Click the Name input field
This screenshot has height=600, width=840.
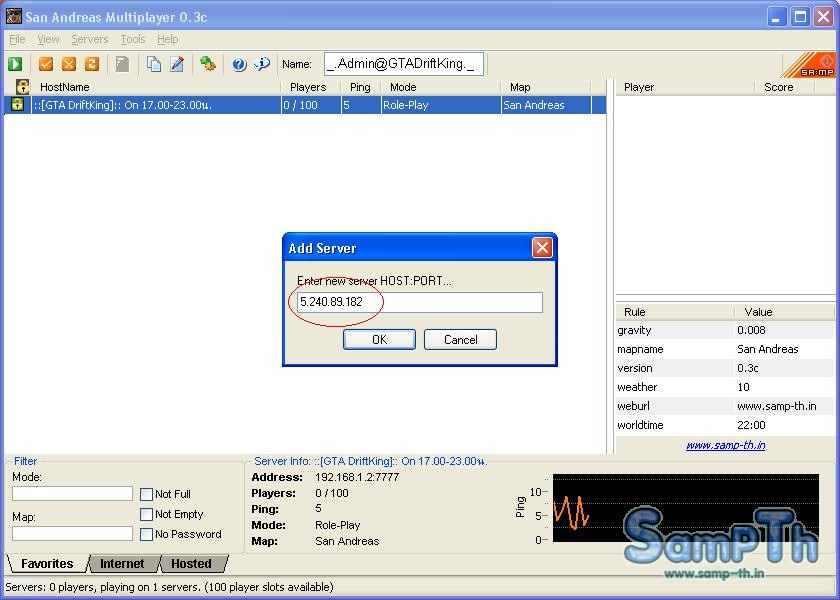404,64
